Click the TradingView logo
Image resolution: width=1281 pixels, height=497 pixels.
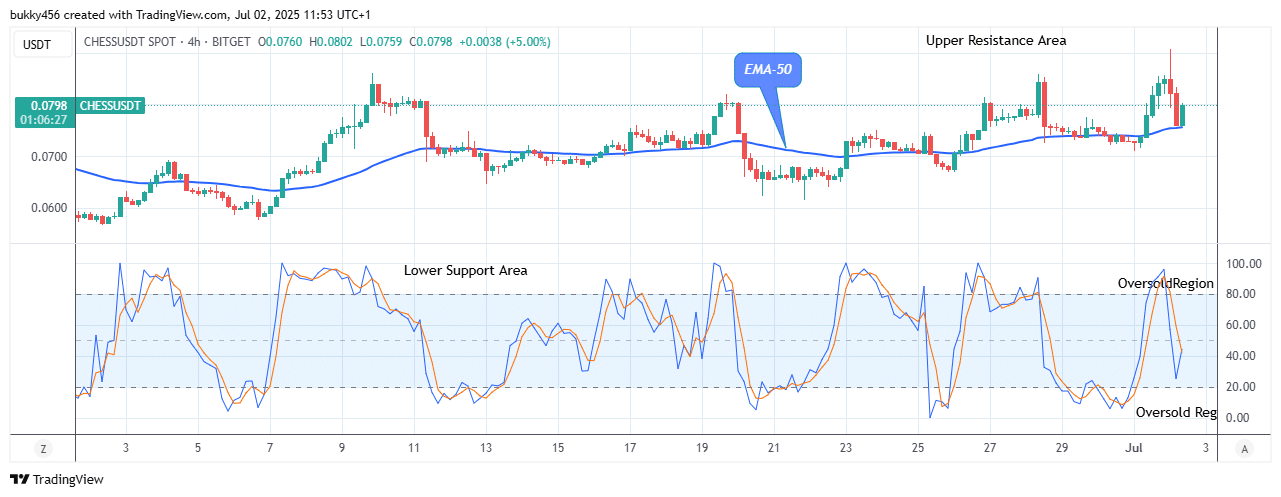click(57, 480)
